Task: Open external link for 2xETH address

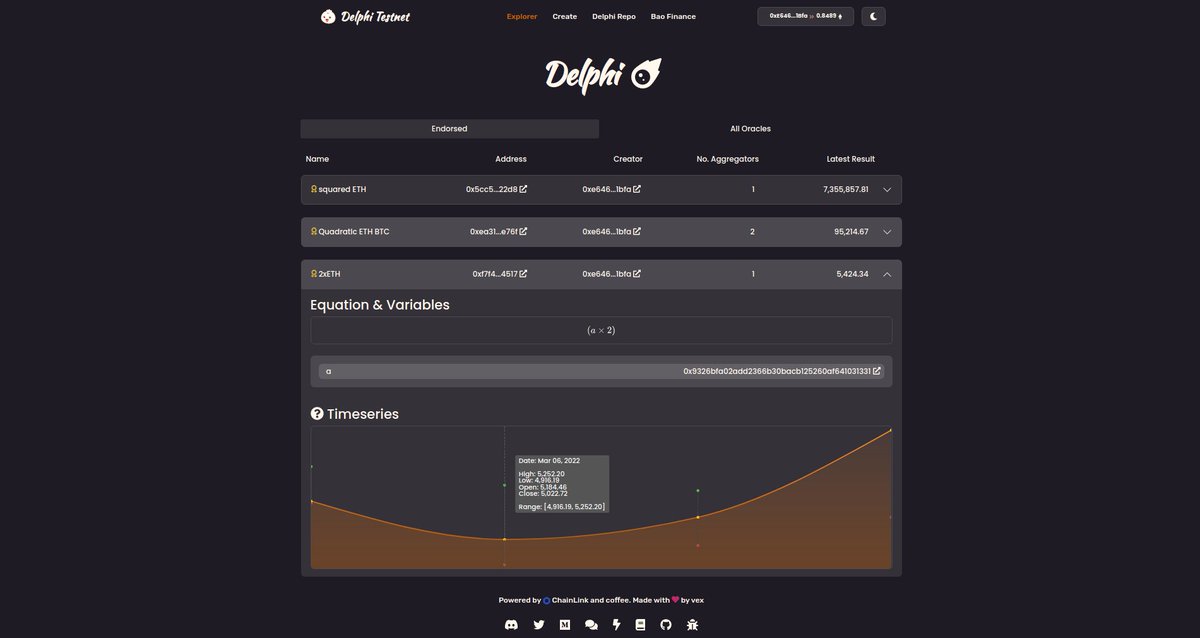Action: [x=523, y=273]
